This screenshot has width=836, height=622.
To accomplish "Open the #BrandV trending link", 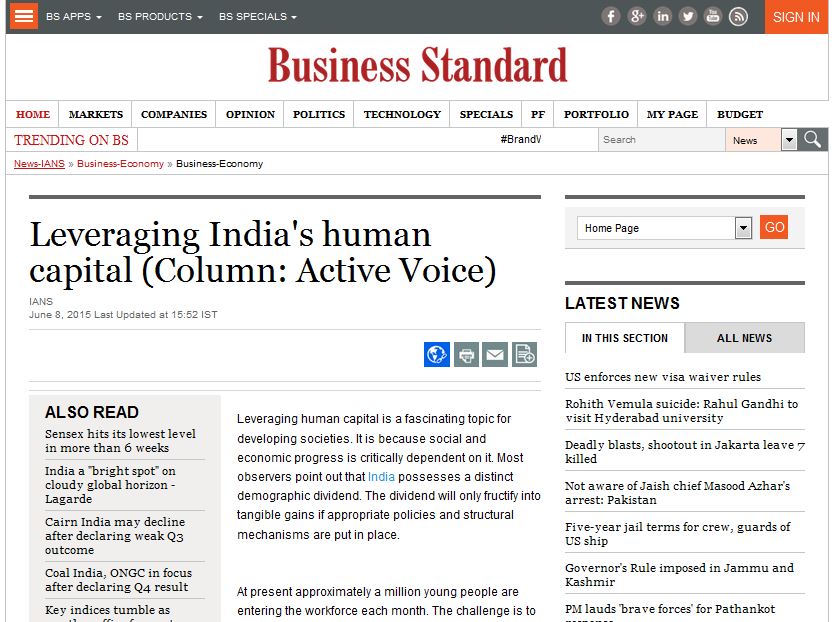I will point(521,139).
